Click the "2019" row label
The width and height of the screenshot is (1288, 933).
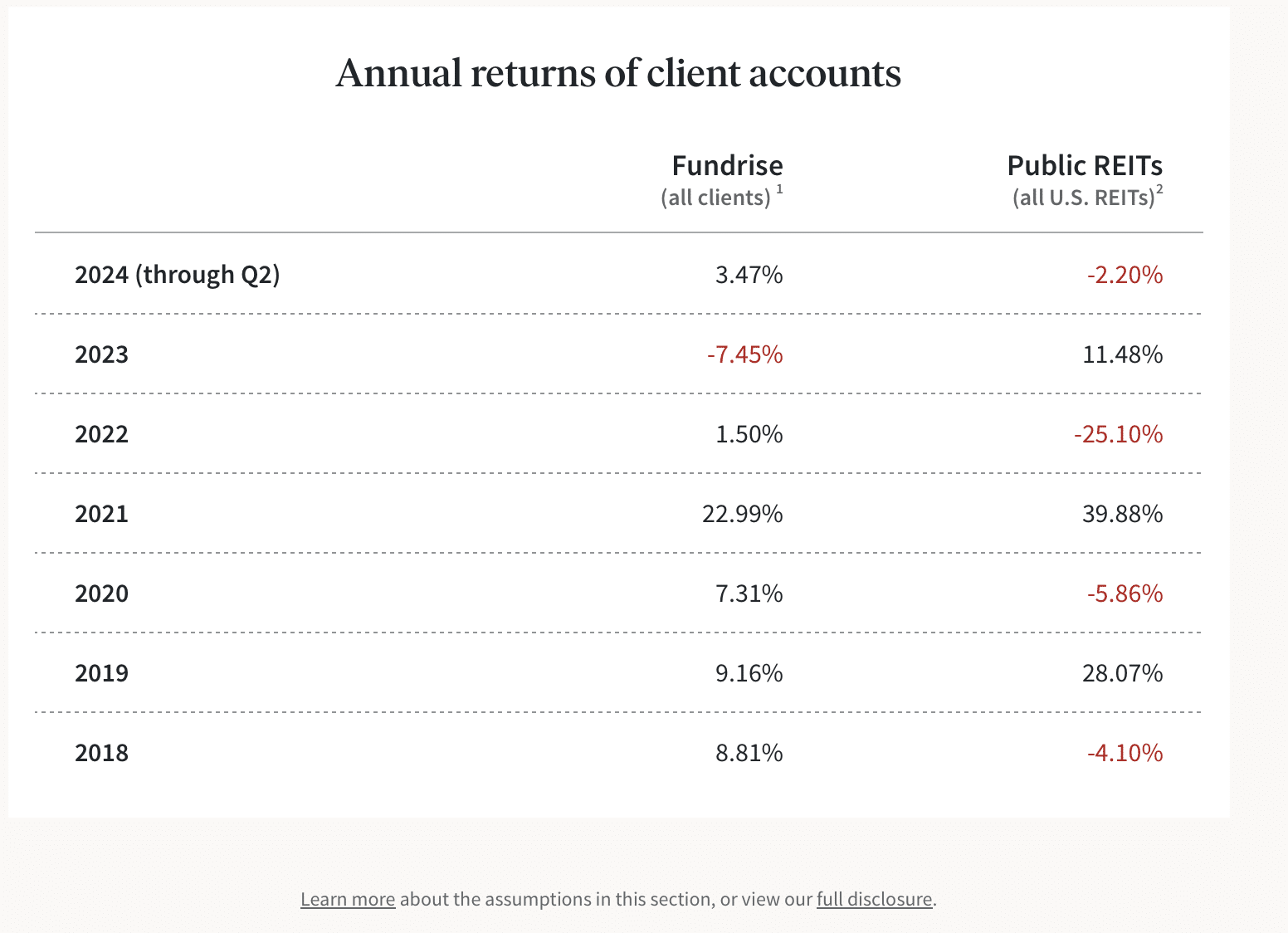coord(101,672)
